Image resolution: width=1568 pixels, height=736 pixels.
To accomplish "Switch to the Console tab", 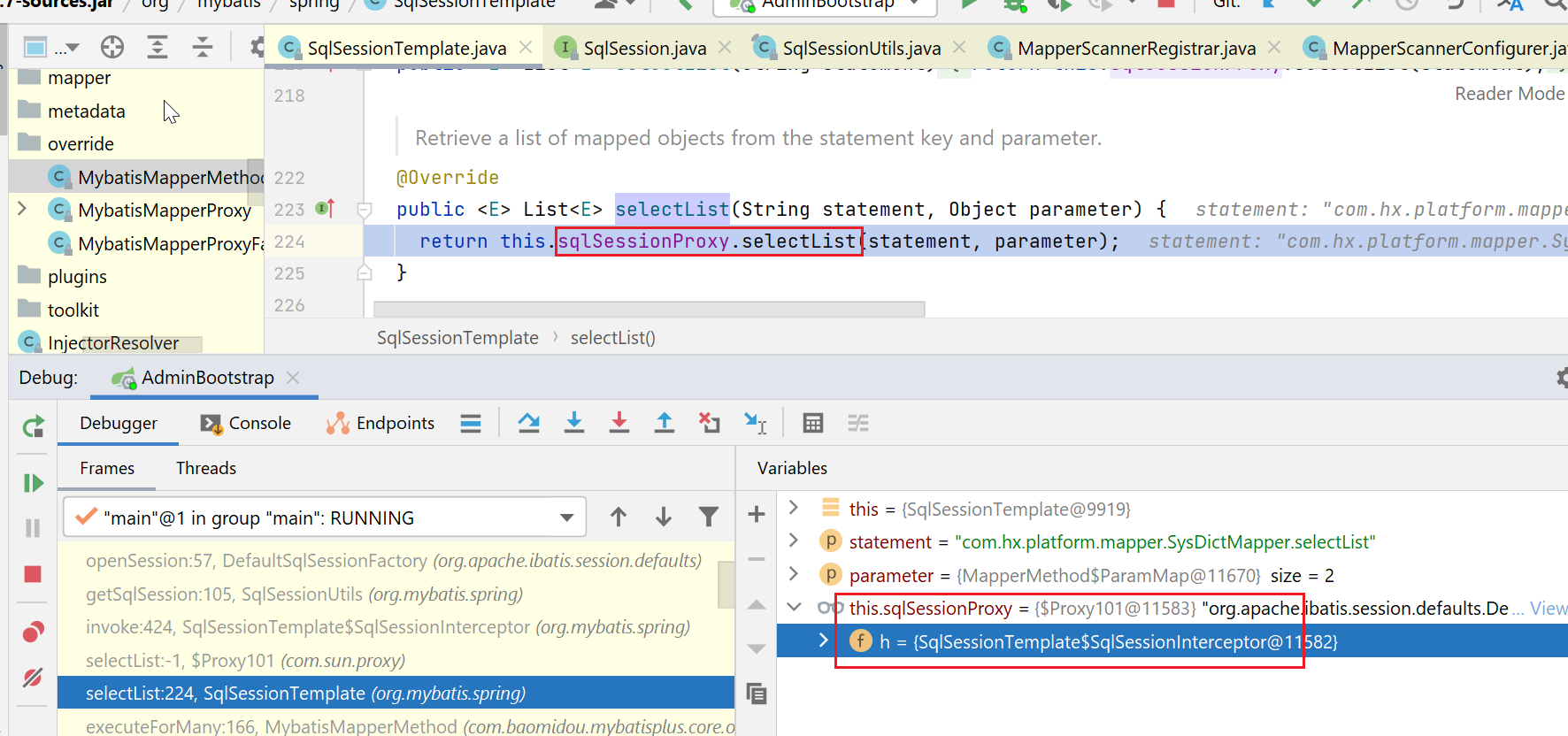I will (246, 423).
